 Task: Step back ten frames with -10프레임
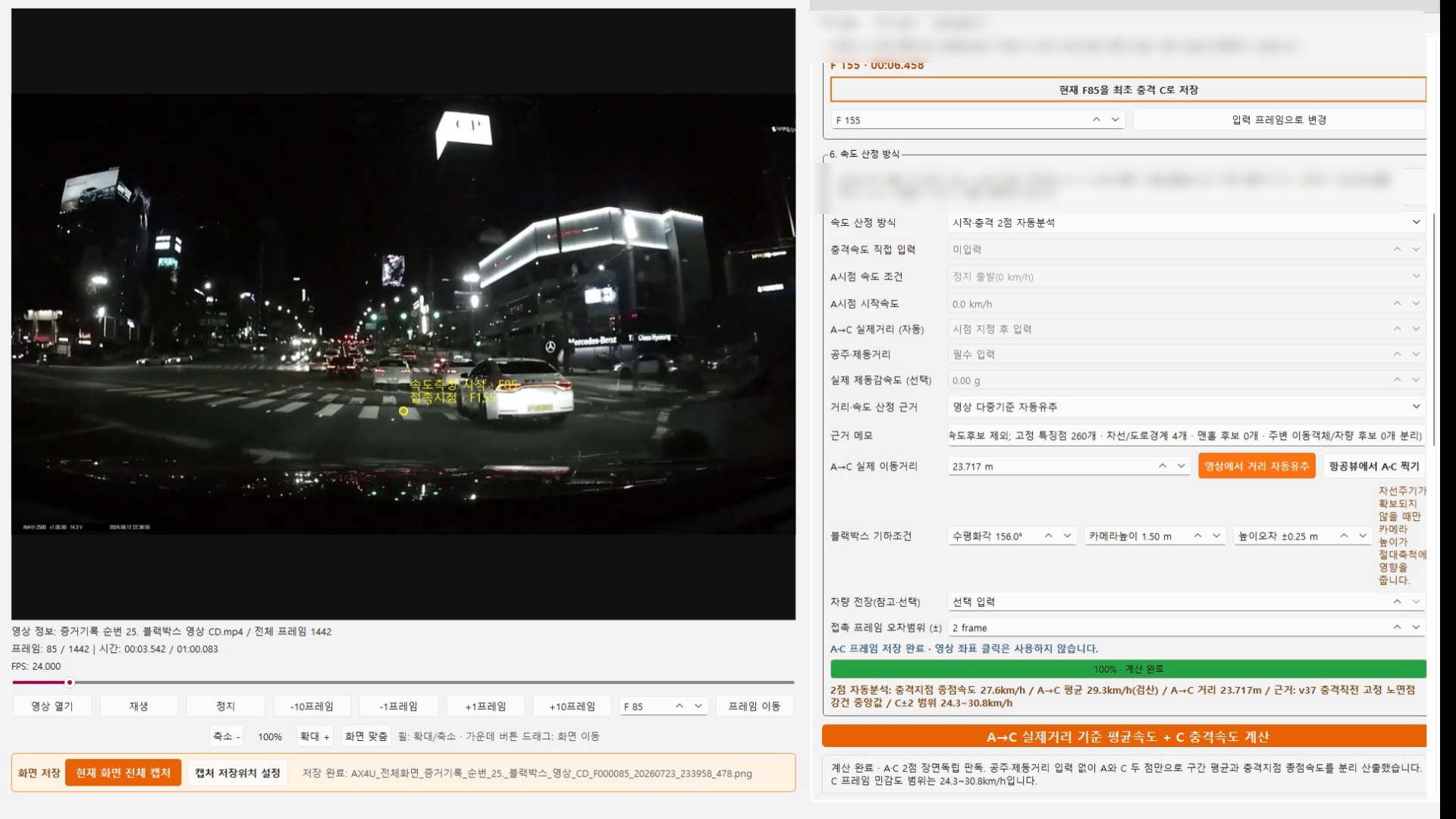point(312,706)
